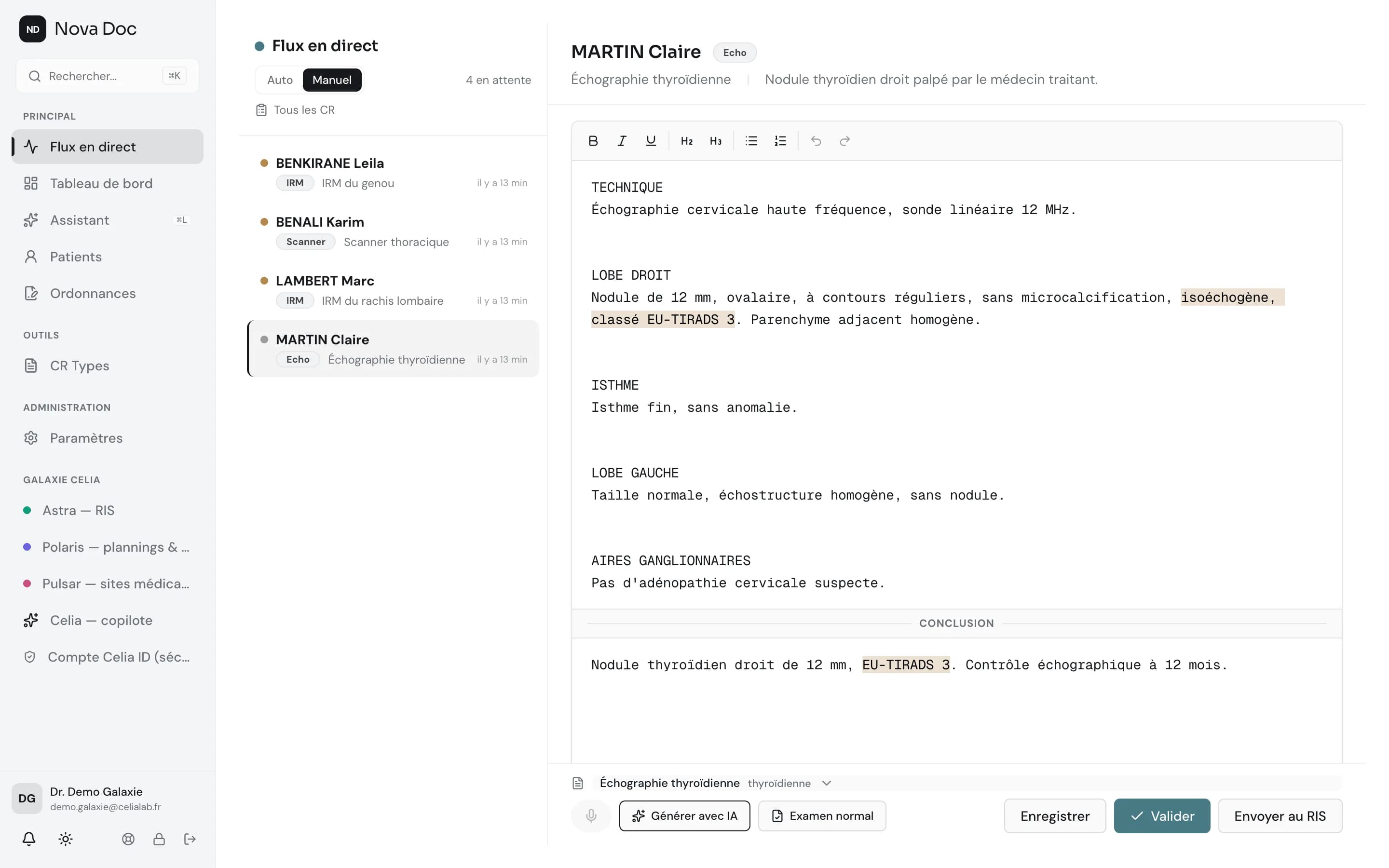
Task: Insert a numbered list
Action: tap(780, 141)
